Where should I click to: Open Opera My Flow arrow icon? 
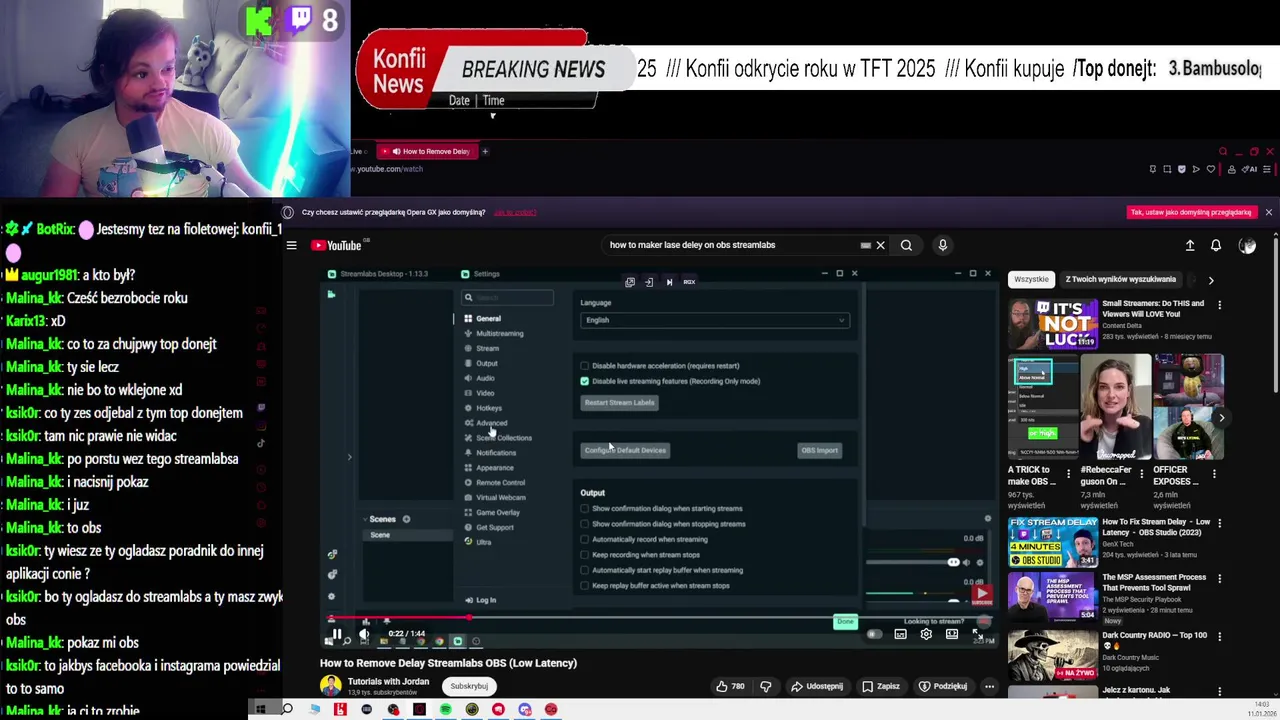pyautogui.click(x=1196, y=169)
